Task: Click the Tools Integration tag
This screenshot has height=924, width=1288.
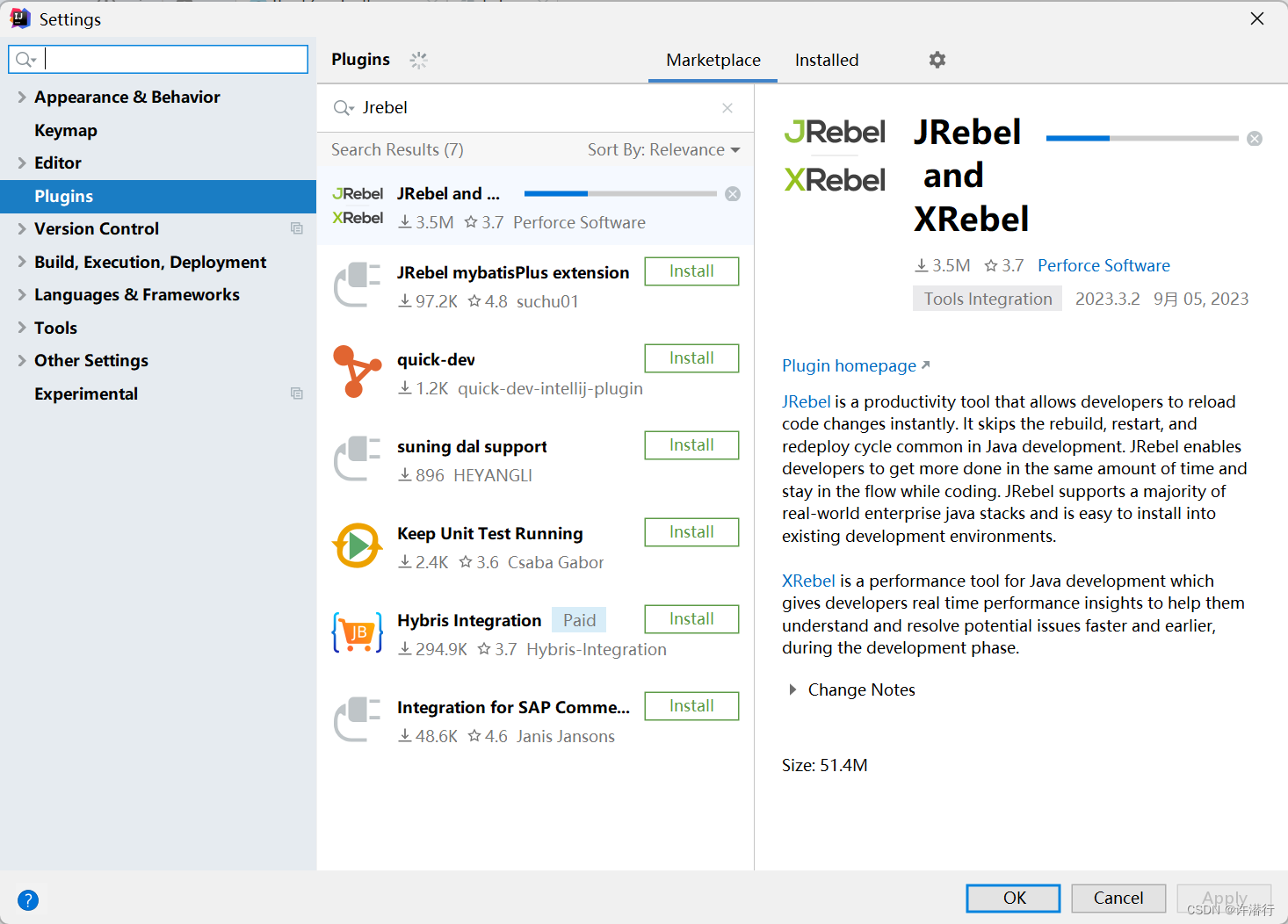Action: (x=988, y=299)
